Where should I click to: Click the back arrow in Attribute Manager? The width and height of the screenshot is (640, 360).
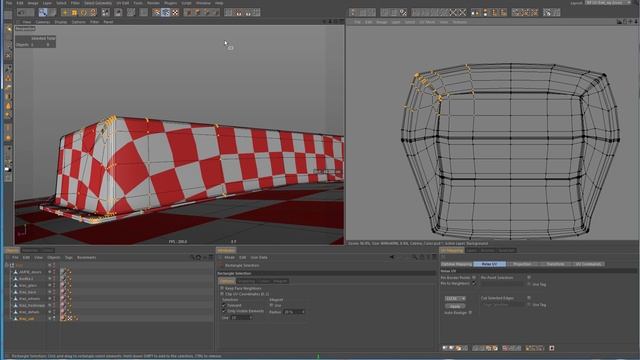(391, 257)
